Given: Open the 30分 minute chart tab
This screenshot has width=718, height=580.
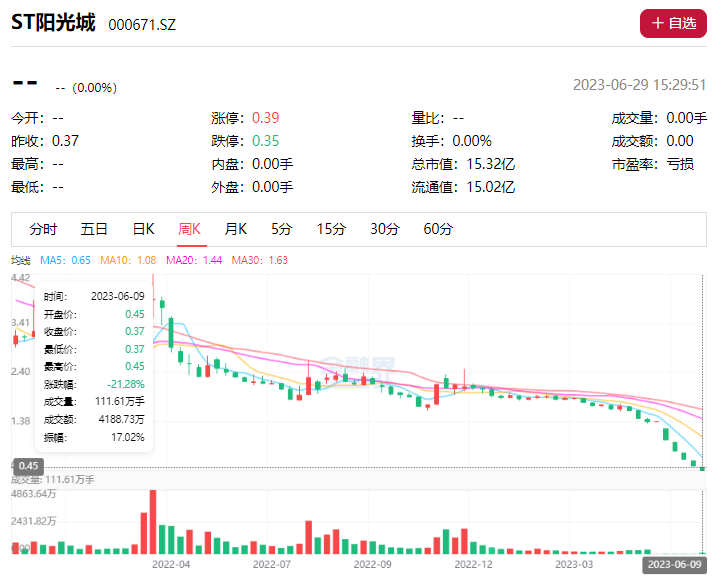Looking at the screenshot, I should coord(385,229).
